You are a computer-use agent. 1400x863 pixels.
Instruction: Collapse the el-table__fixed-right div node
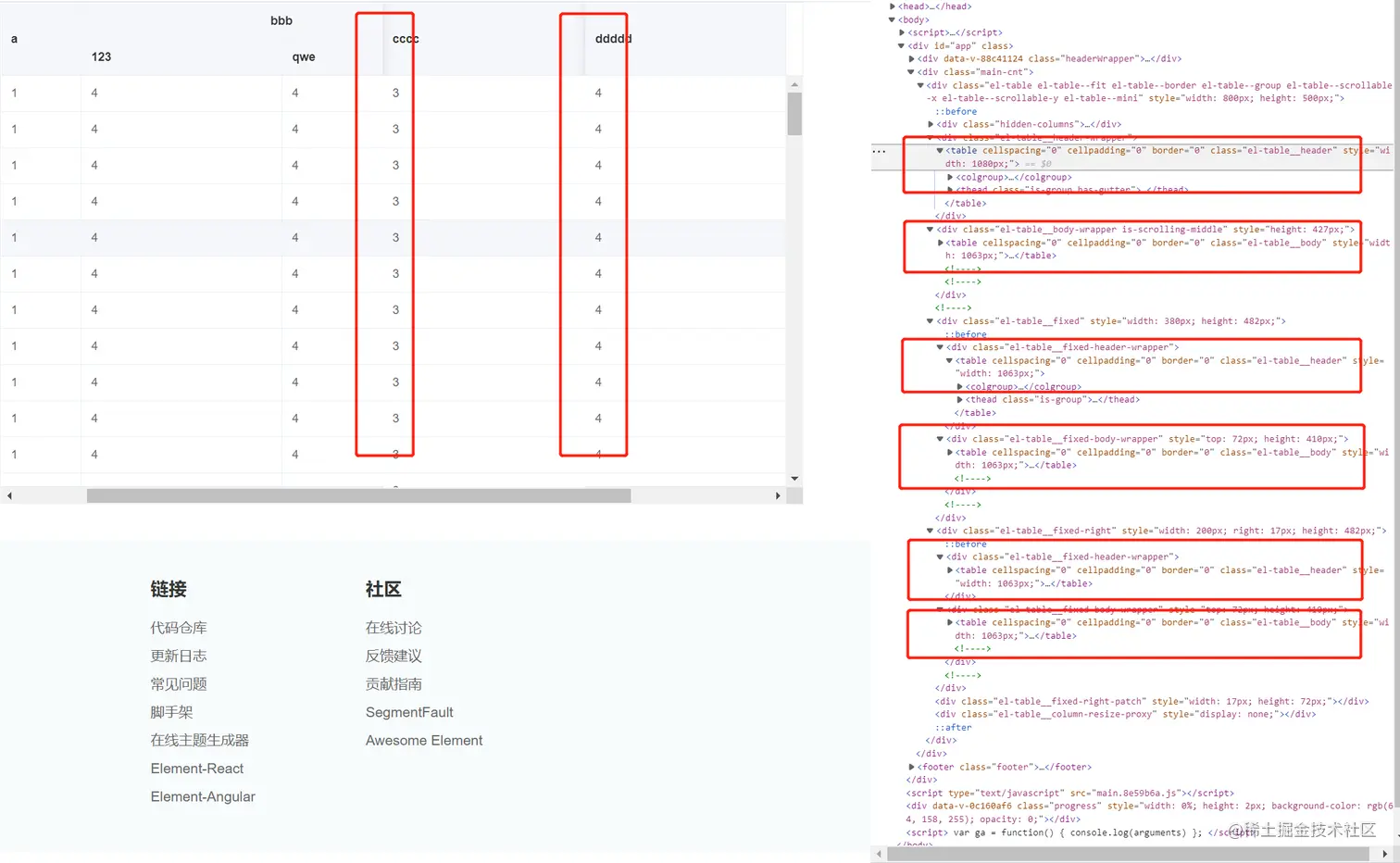click(931, 531)
